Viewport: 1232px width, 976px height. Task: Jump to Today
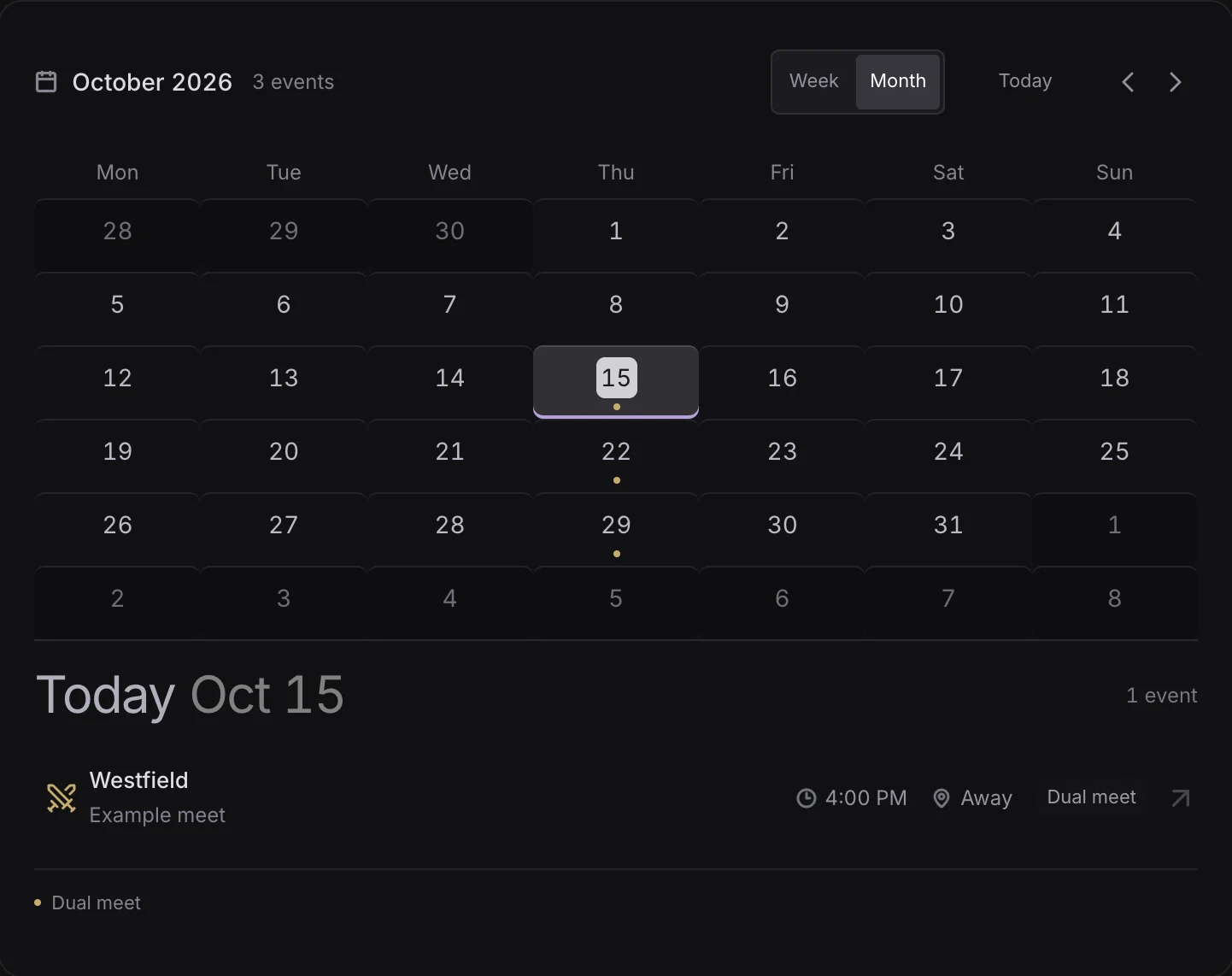(1025, 81)
